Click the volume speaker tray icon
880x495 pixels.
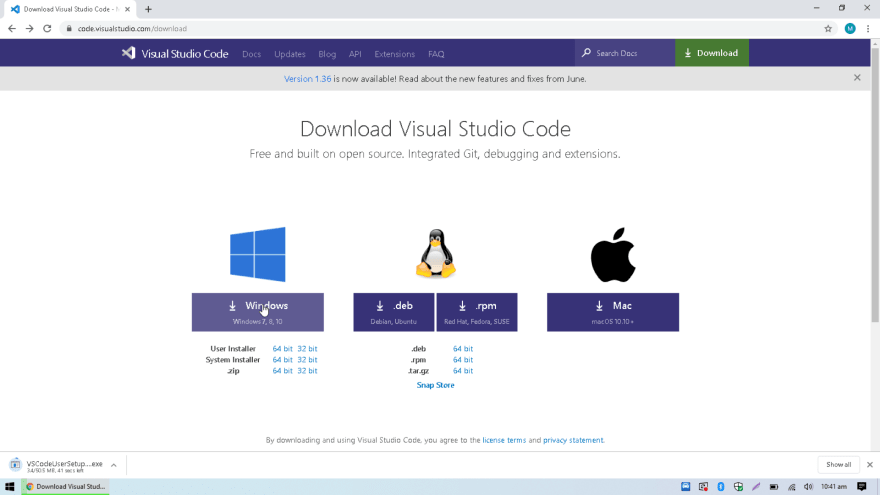tap(808, 487)
